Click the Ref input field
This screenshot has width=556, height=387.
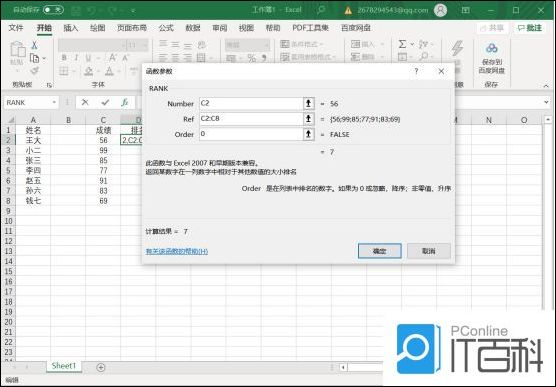click(x=251, y=119)
